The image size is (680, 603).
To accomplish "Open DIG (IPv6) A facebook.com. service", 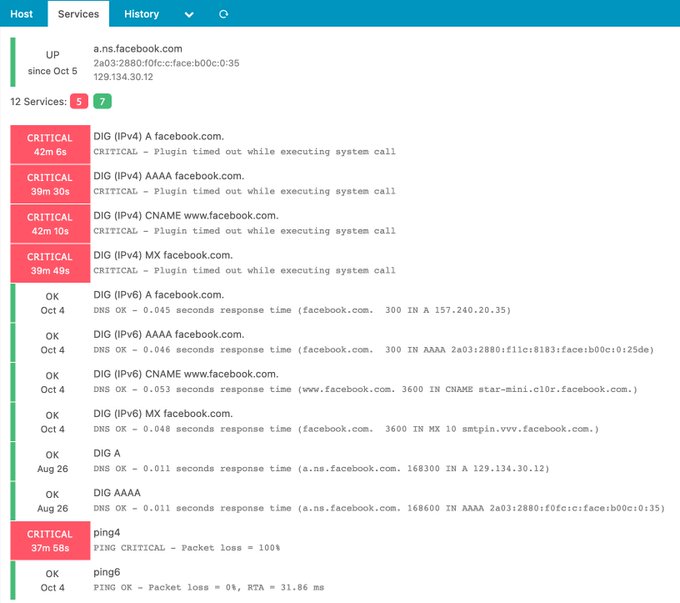I will [159, 295].
